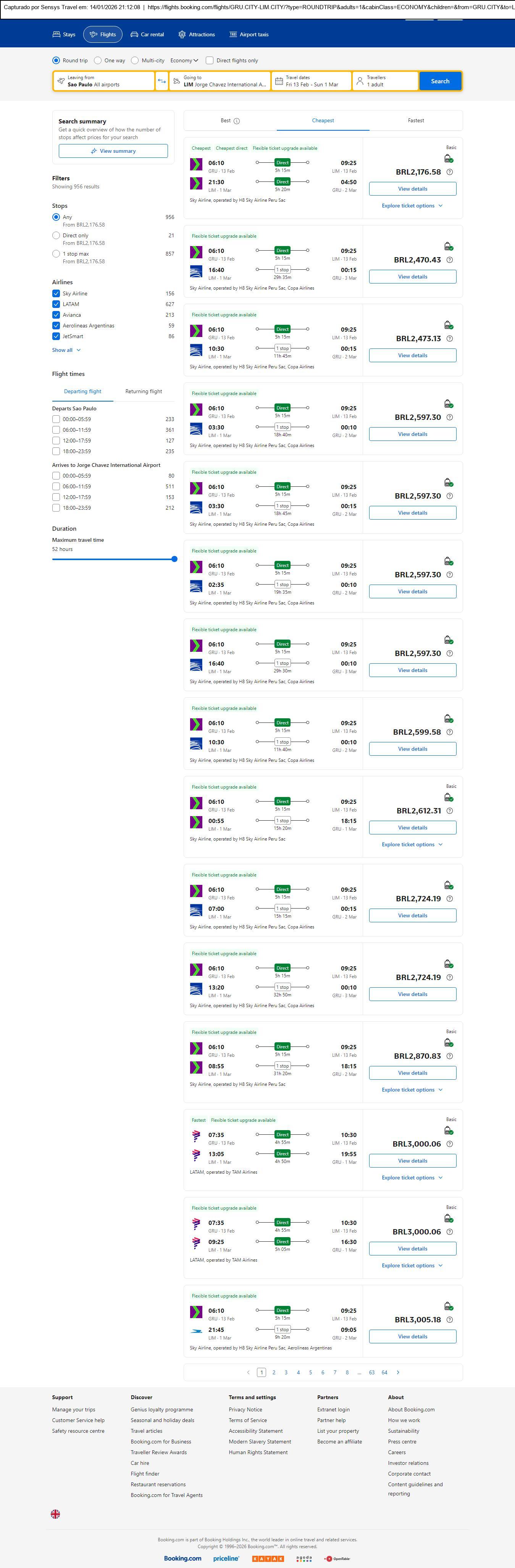
Task: Switch to the Returning flight tab
Action: (x=144, y=391)
